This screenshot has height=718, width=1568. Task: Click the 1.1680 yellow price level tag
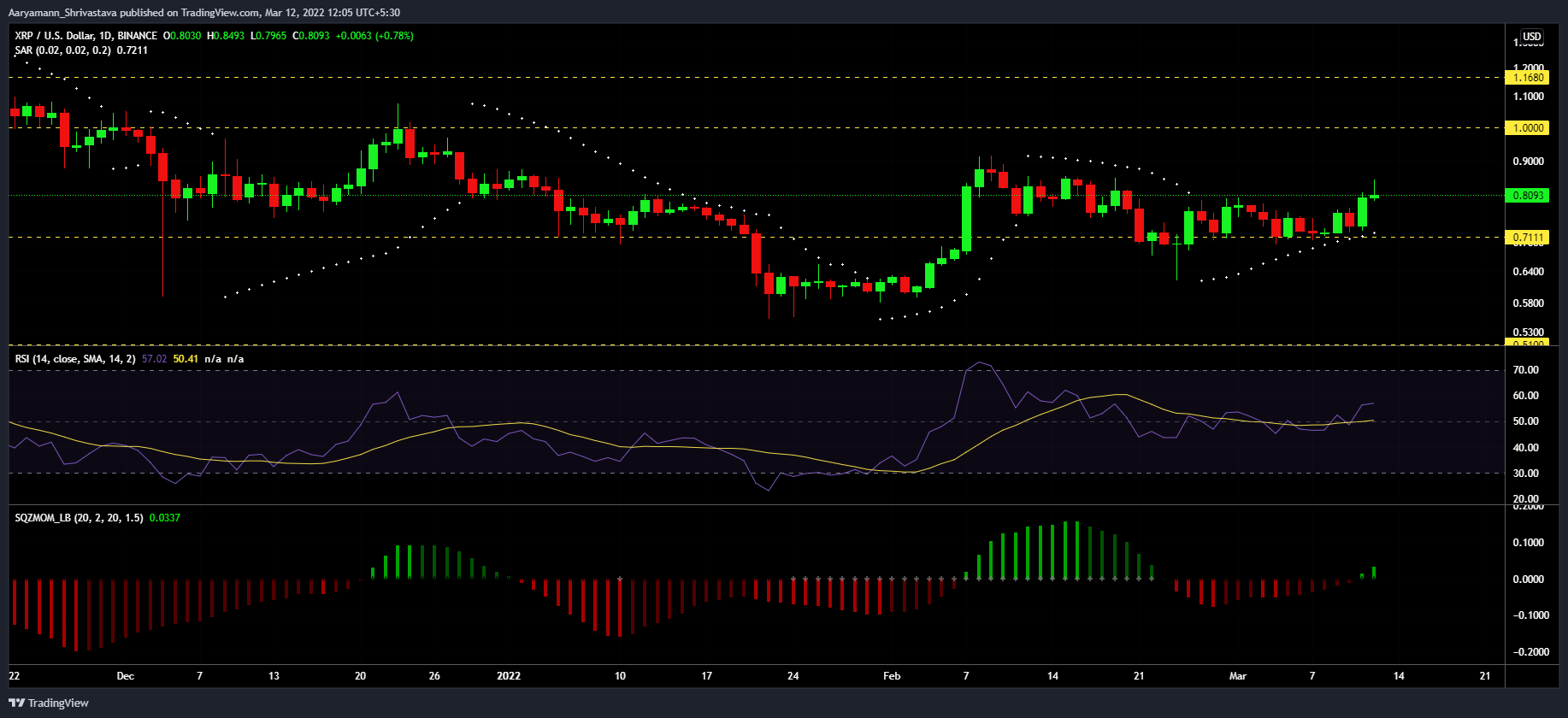click(x=1528, y=78)
